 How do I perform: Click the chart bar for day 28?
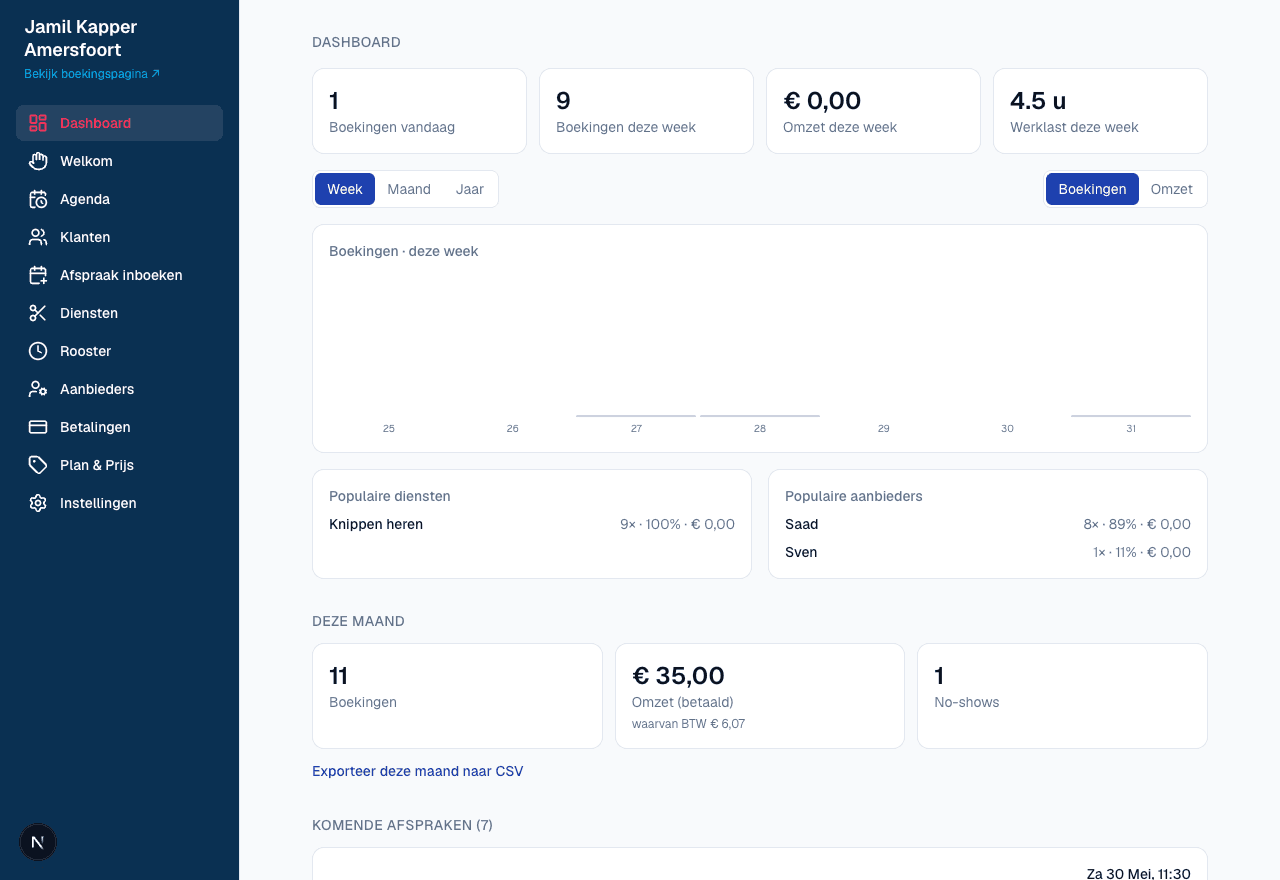coord(760,415)
